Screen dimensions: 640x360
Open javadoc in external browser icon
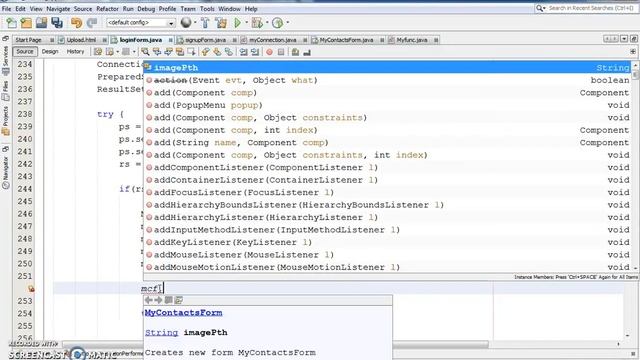point(178,300)
